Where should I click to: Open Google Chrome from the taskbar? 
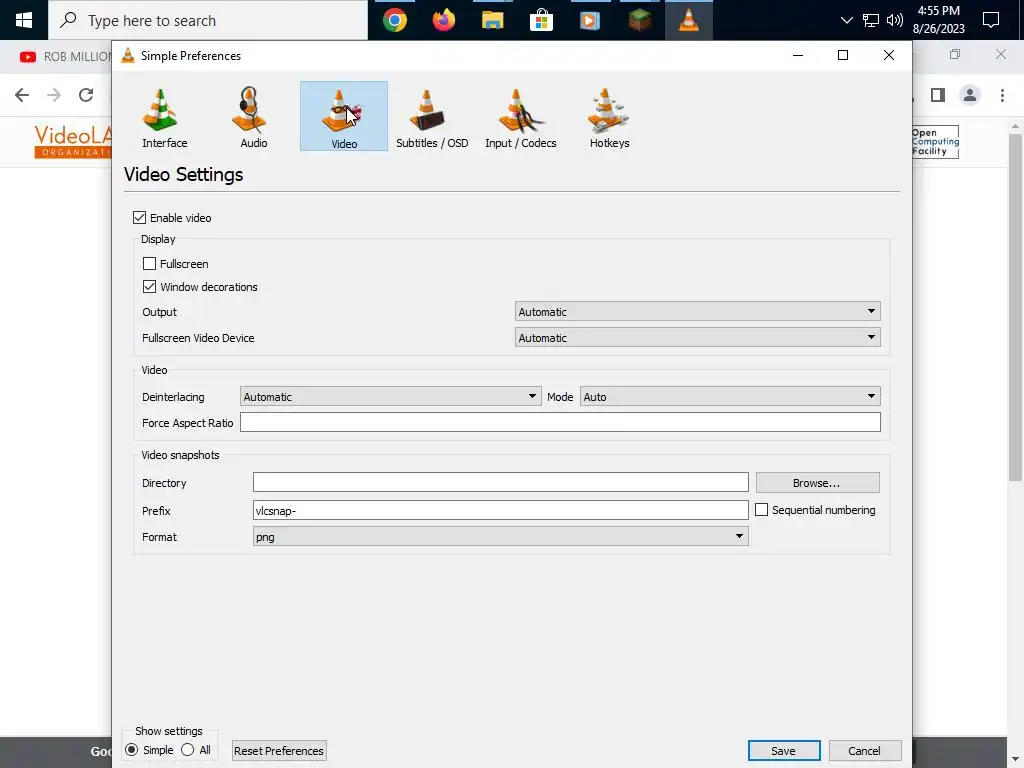click(395, 20)
